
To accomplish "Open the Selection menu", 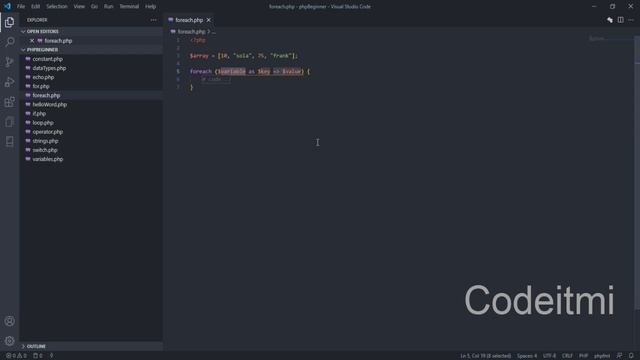I will pos(57,7).
